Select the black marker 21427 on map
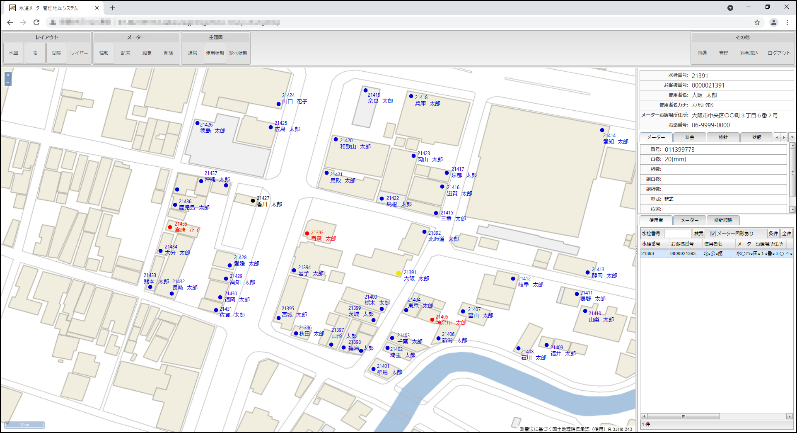The image size is (797, 433). click(253, 201)
